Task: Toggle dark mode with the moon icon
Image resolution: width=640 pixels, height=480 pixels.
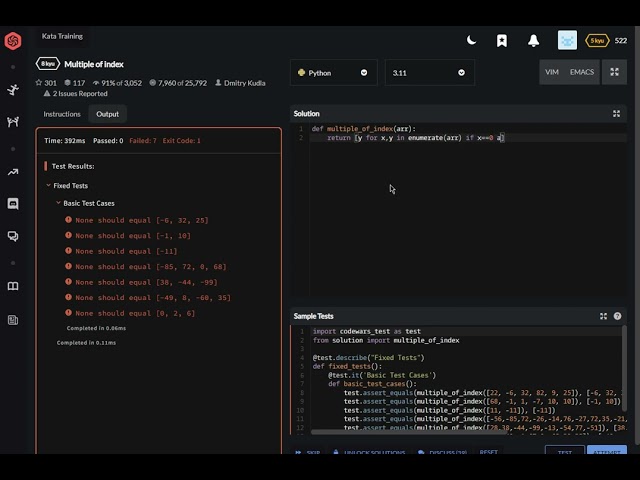Action: tap(471, 40)
